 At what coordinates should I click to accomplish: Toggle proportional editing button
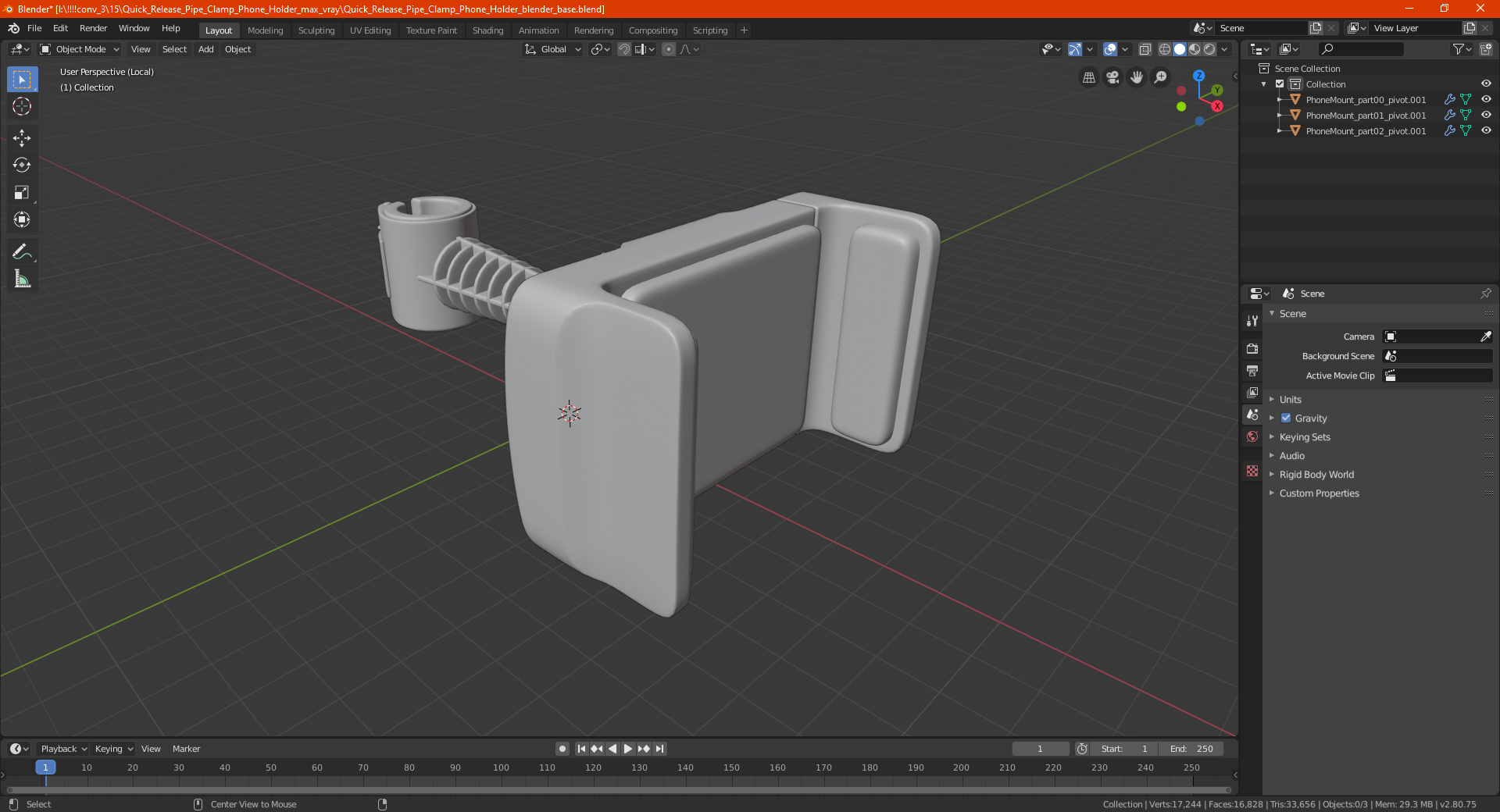669,49
